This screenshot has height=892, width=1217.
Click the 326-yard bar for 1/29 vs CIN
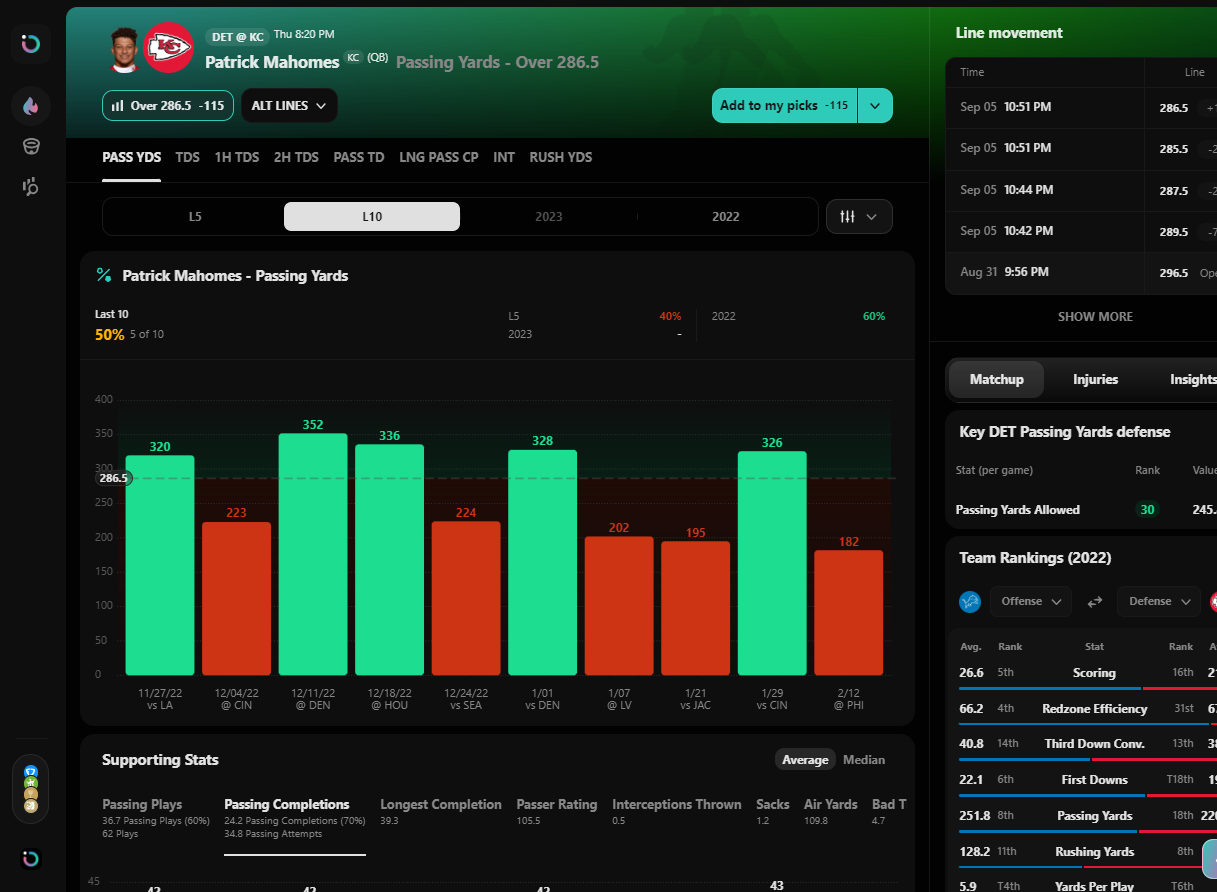point(772,563)
